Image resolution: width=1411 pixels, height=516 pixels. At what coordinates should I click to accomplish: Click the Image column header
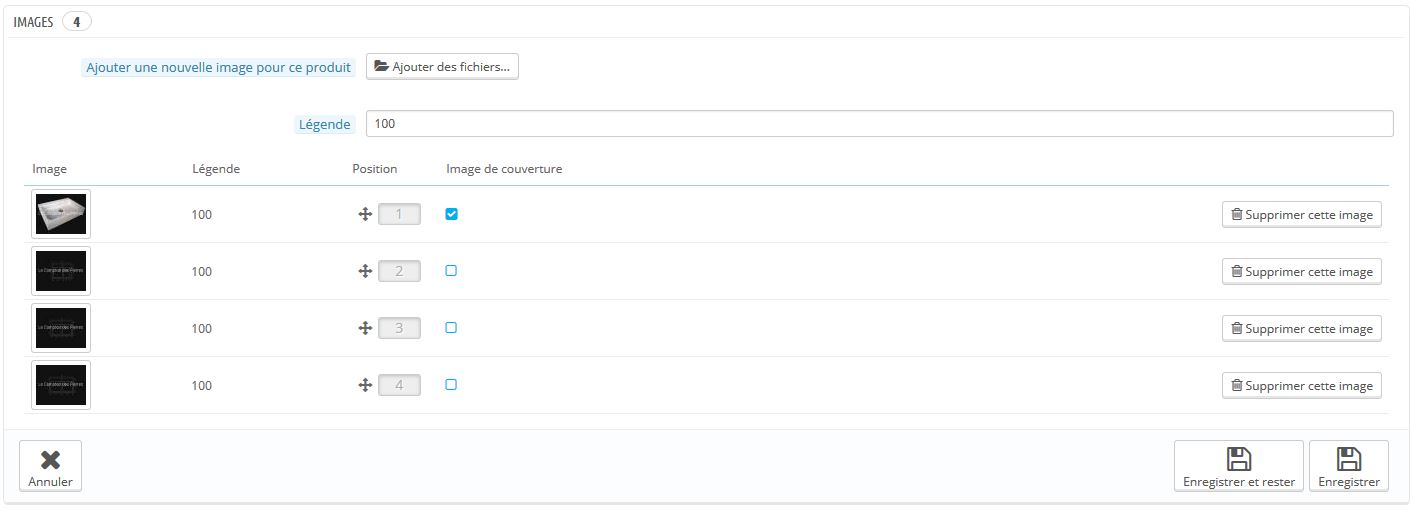[x=49, y=169]
